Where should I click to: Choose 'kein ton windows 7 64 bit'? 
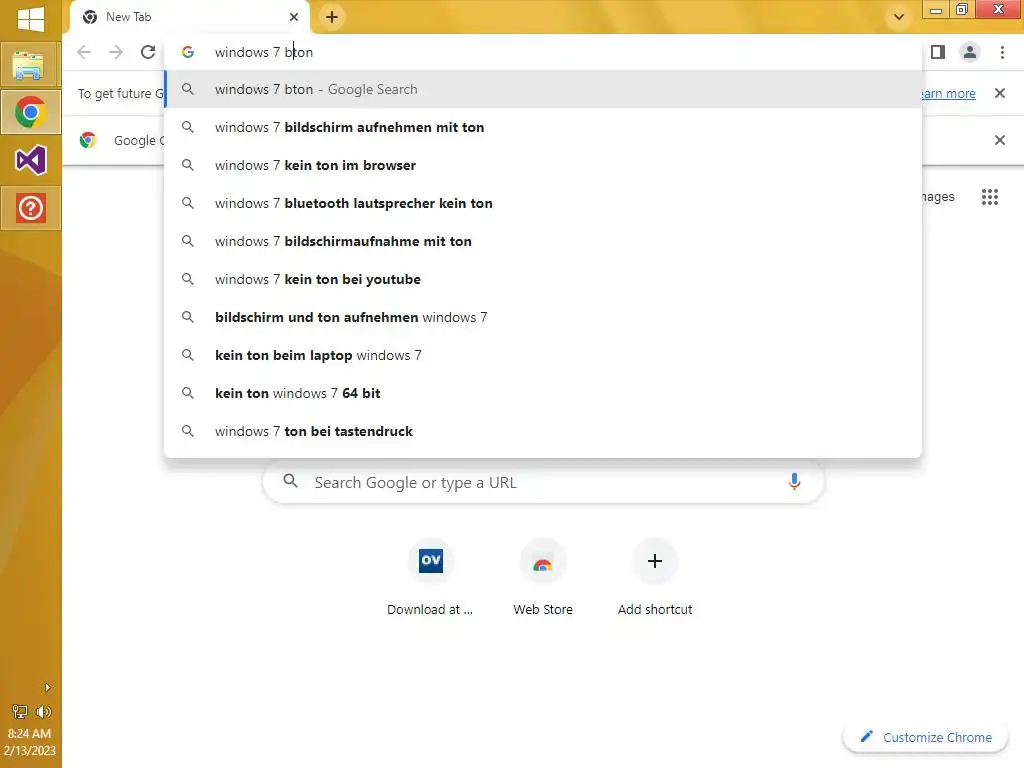pos(543,393)
